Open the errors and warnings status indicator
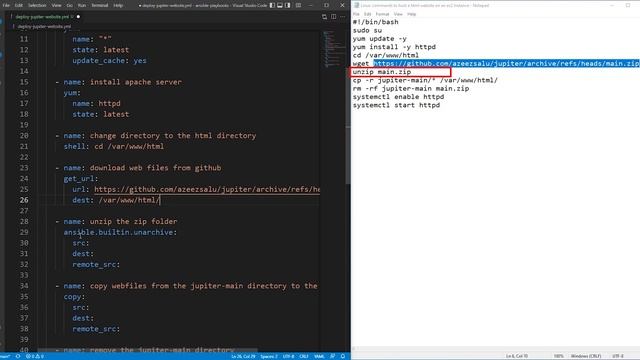 pos(34,356)
